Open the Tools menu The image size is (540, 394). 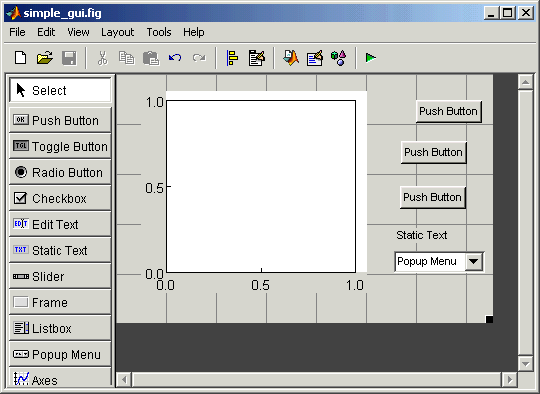pos(159,32)
